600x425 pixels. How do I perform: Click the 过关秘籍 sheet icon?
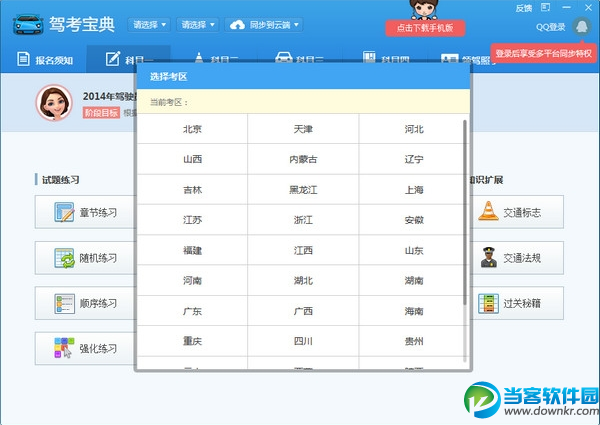tap(489, 303)
